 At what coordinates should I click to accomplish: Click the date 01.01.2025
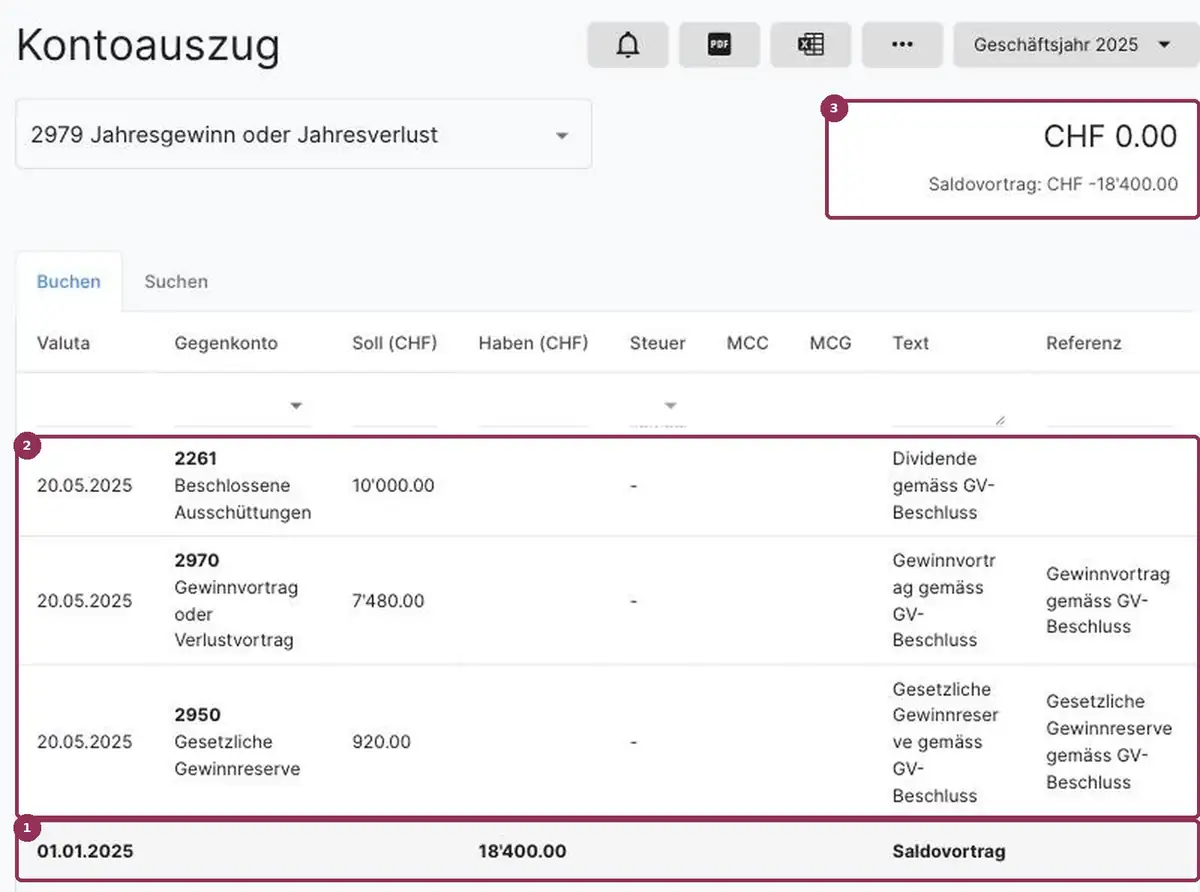[85, 852]
